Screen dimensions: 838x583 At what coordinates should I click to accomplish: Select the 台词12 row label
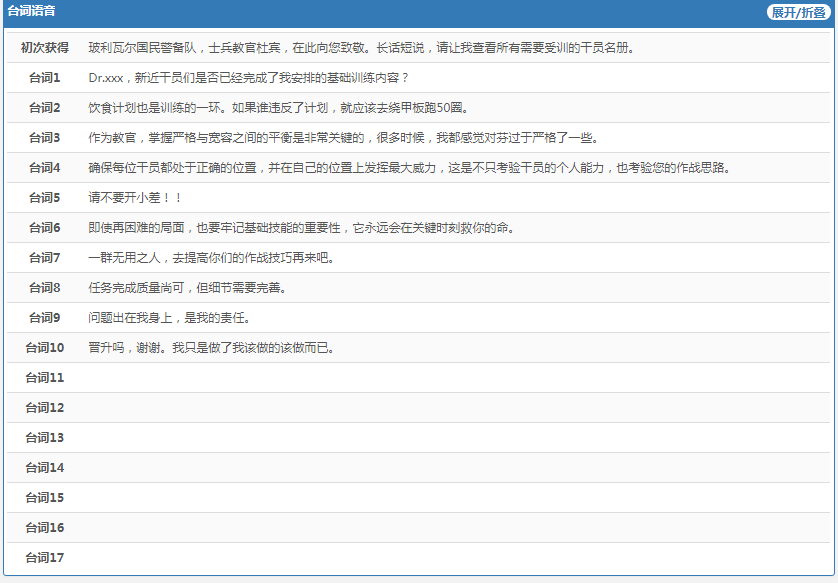(45, 408)
